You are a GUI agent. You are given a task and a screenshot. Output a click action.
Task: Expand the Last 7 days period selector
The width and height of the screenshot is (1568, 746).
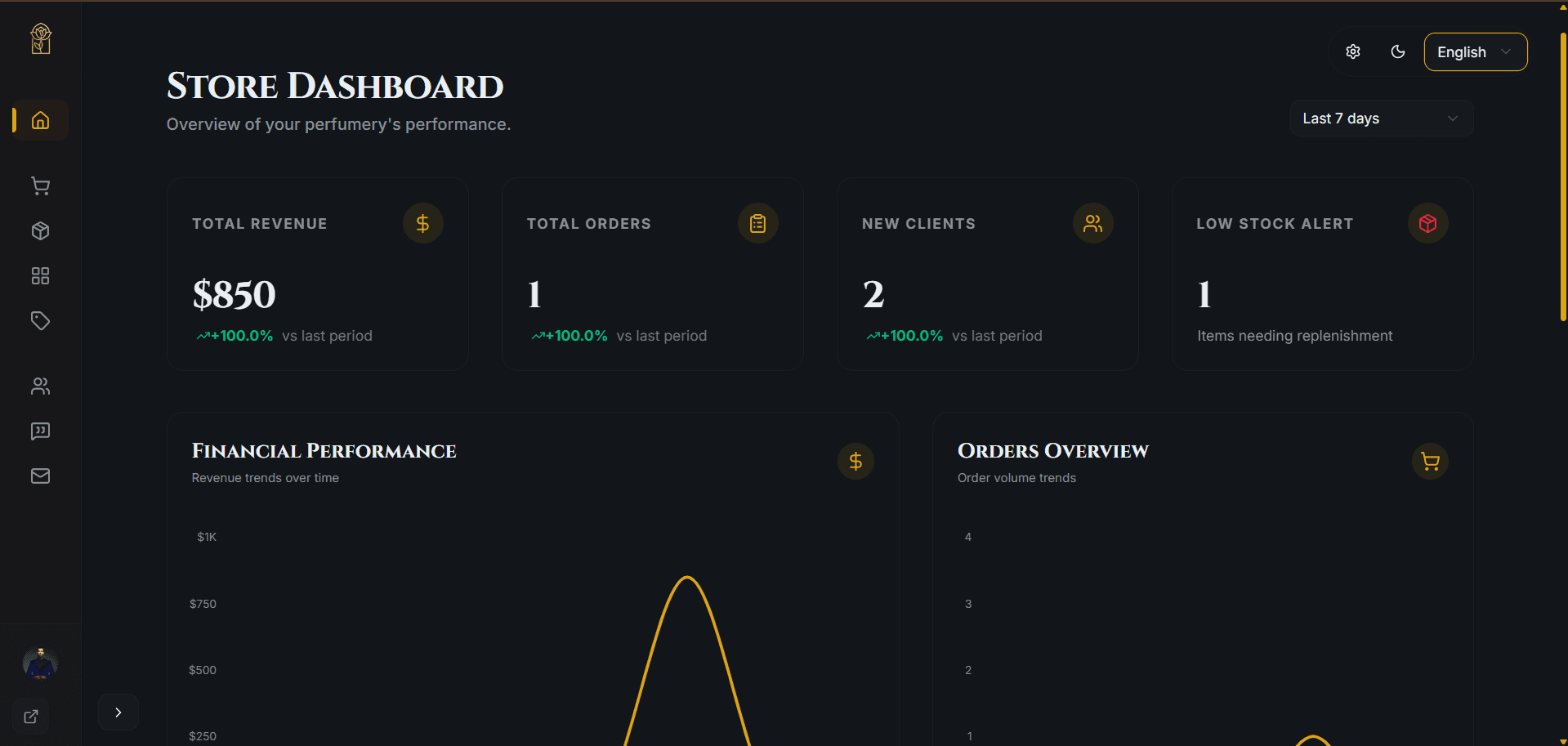click(x=1381, y=118)
